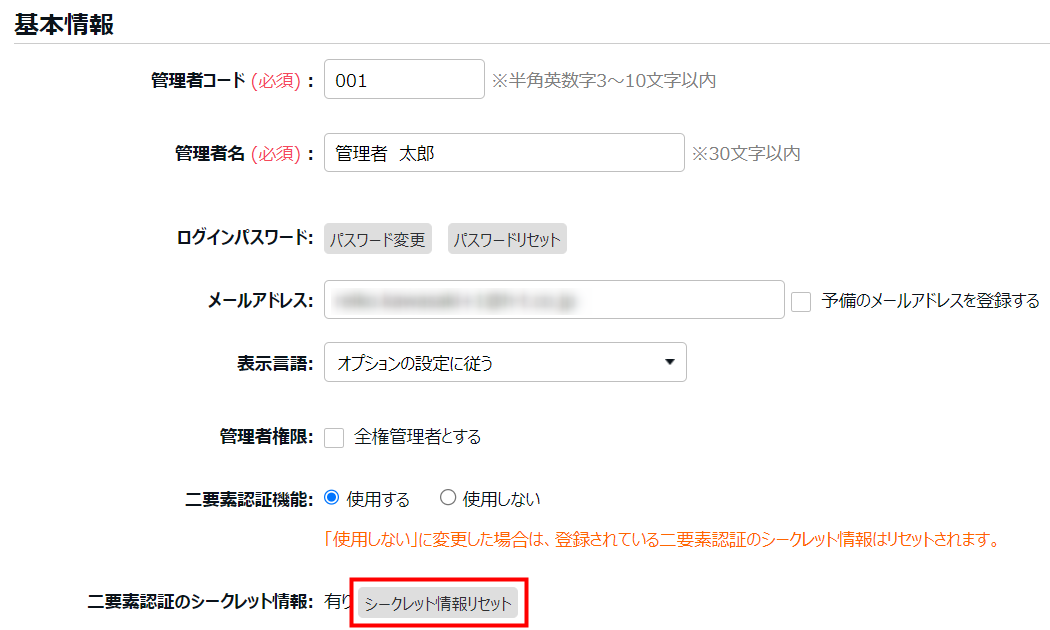
Task: Choose the 使用しない radio button
Action: [448, 498]
